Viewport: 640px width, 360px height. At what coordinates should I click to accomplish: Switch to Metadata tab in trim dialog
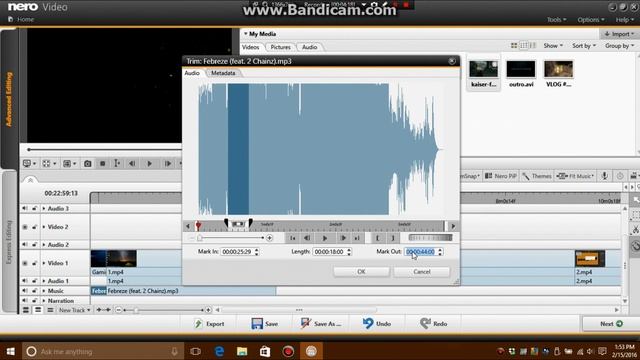[x=223, y=73]
